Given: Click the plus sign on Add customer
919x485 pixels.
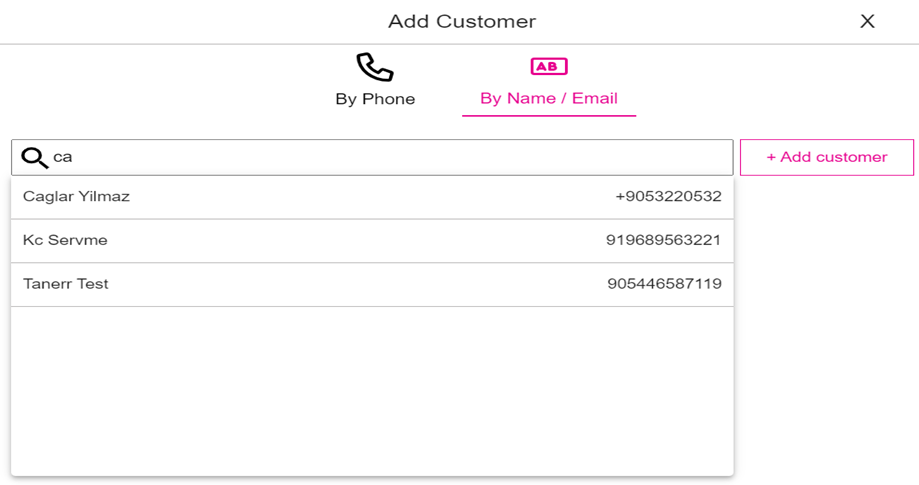Looking at the screenshot, I should 771,157.
